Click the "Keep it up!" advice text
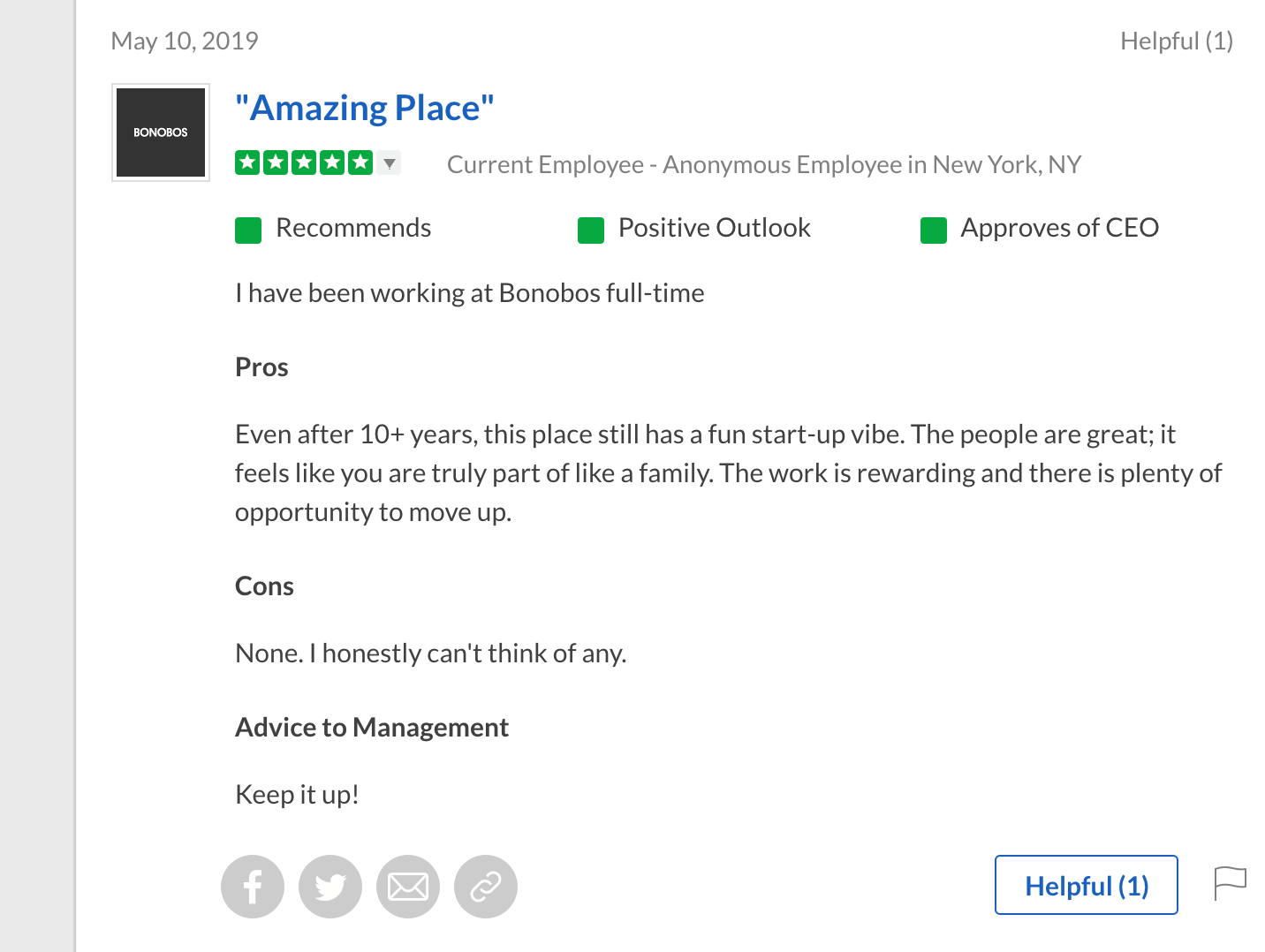 (297, 795)
